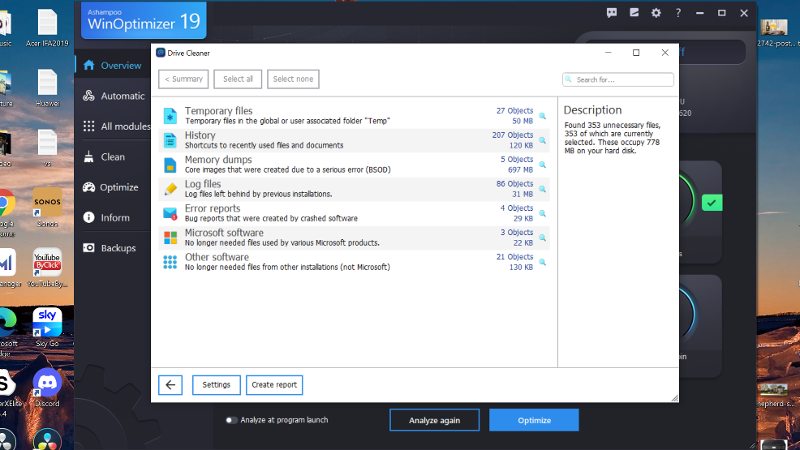The width and height of the screenshot is (800, 450).
Task: Focus the Search for... field
Action: pos(618,80)
